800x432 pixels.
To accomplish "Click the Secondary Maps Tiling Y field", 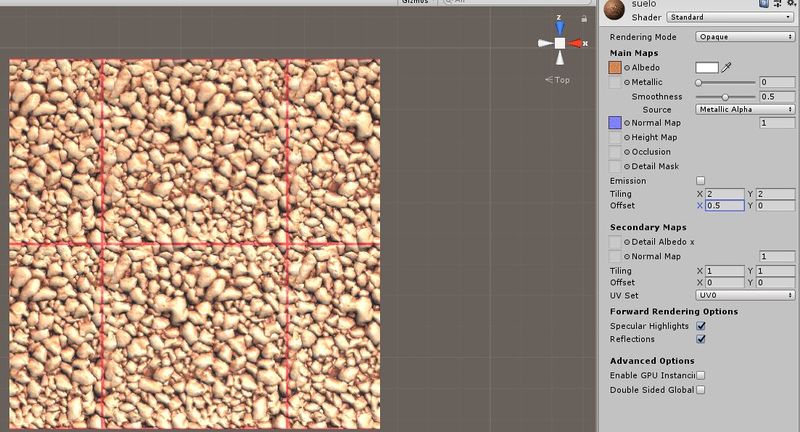I will tap(776, 271).
